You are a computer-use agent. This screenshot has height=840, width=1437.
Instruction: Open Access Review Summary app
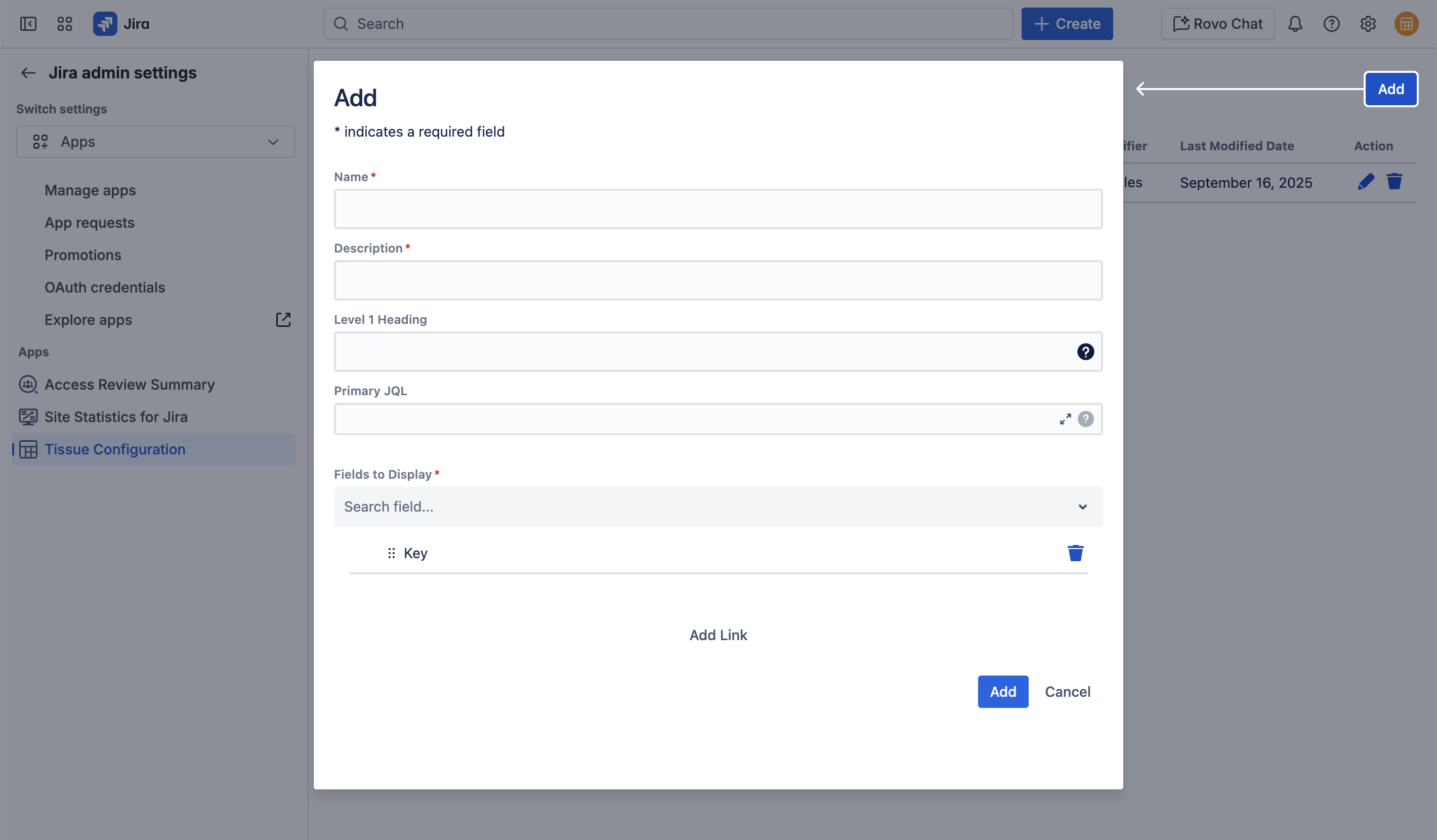click(x=130, y=385)
